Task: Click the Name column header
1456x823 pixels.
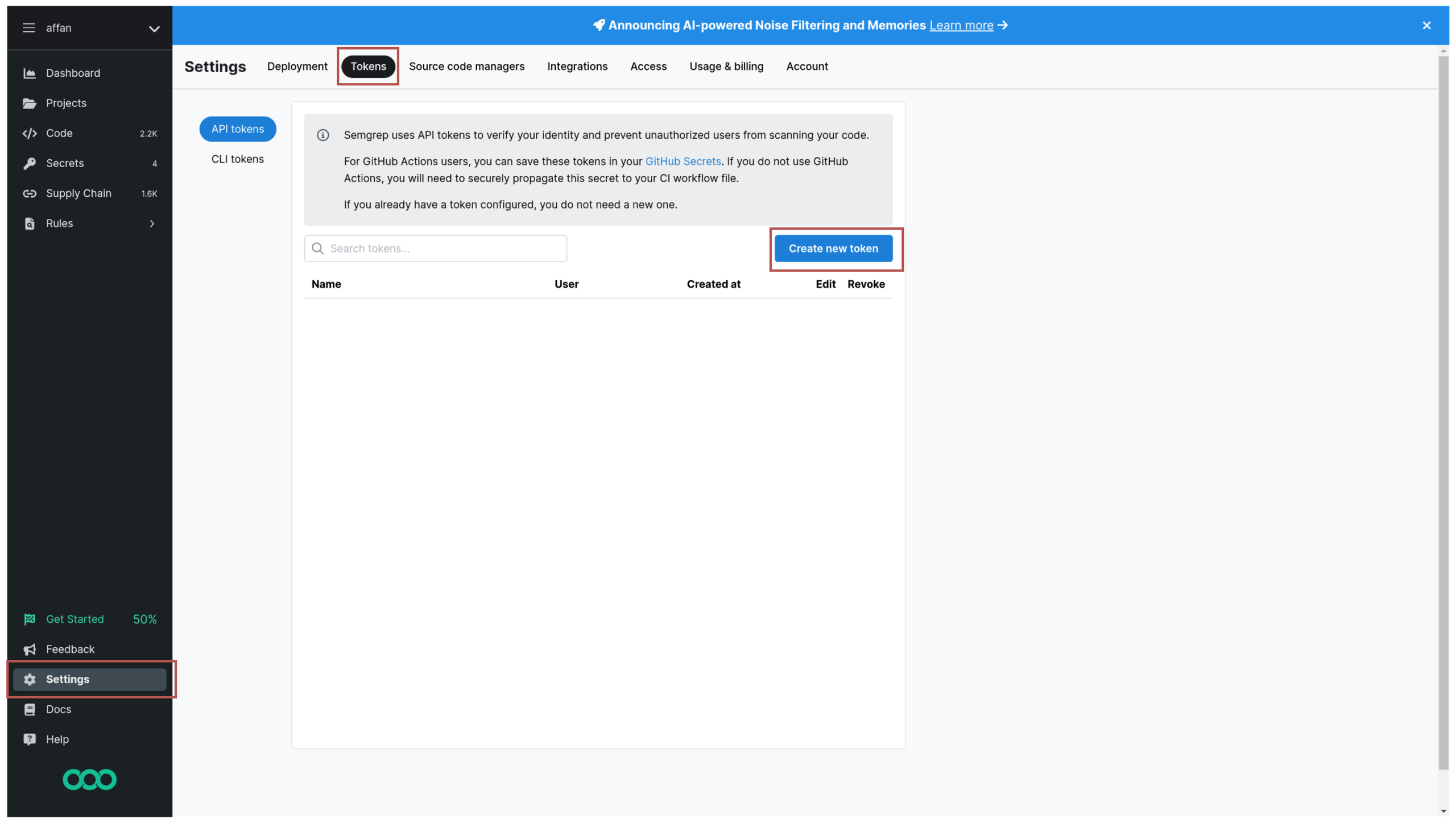Action: pos(326,284)
